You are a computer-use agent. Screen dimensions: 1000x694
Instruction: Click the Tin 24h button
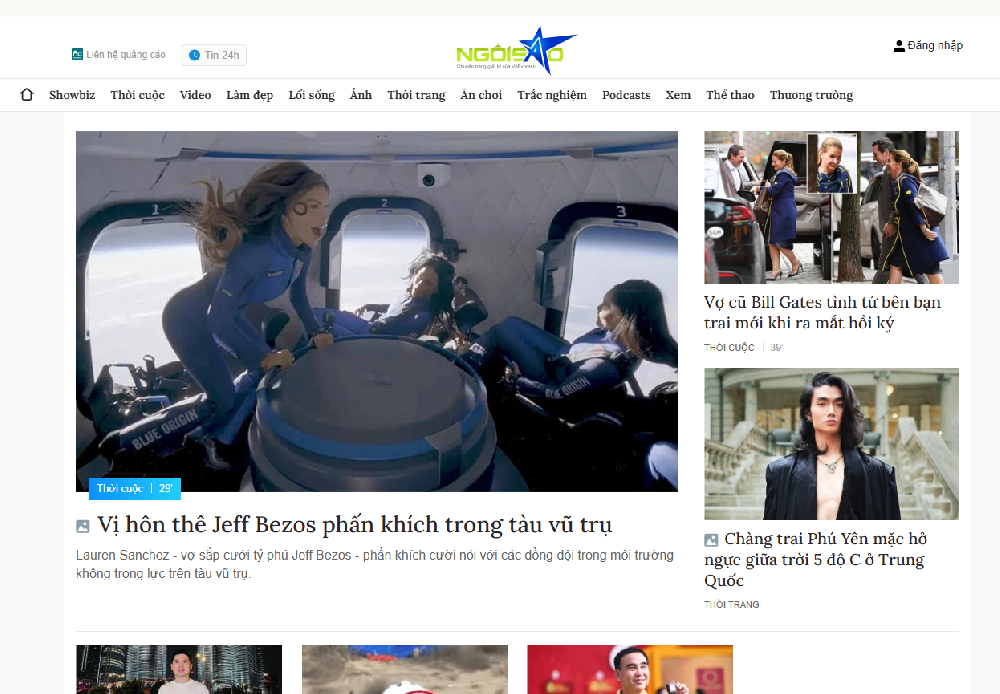pos(214,55)
